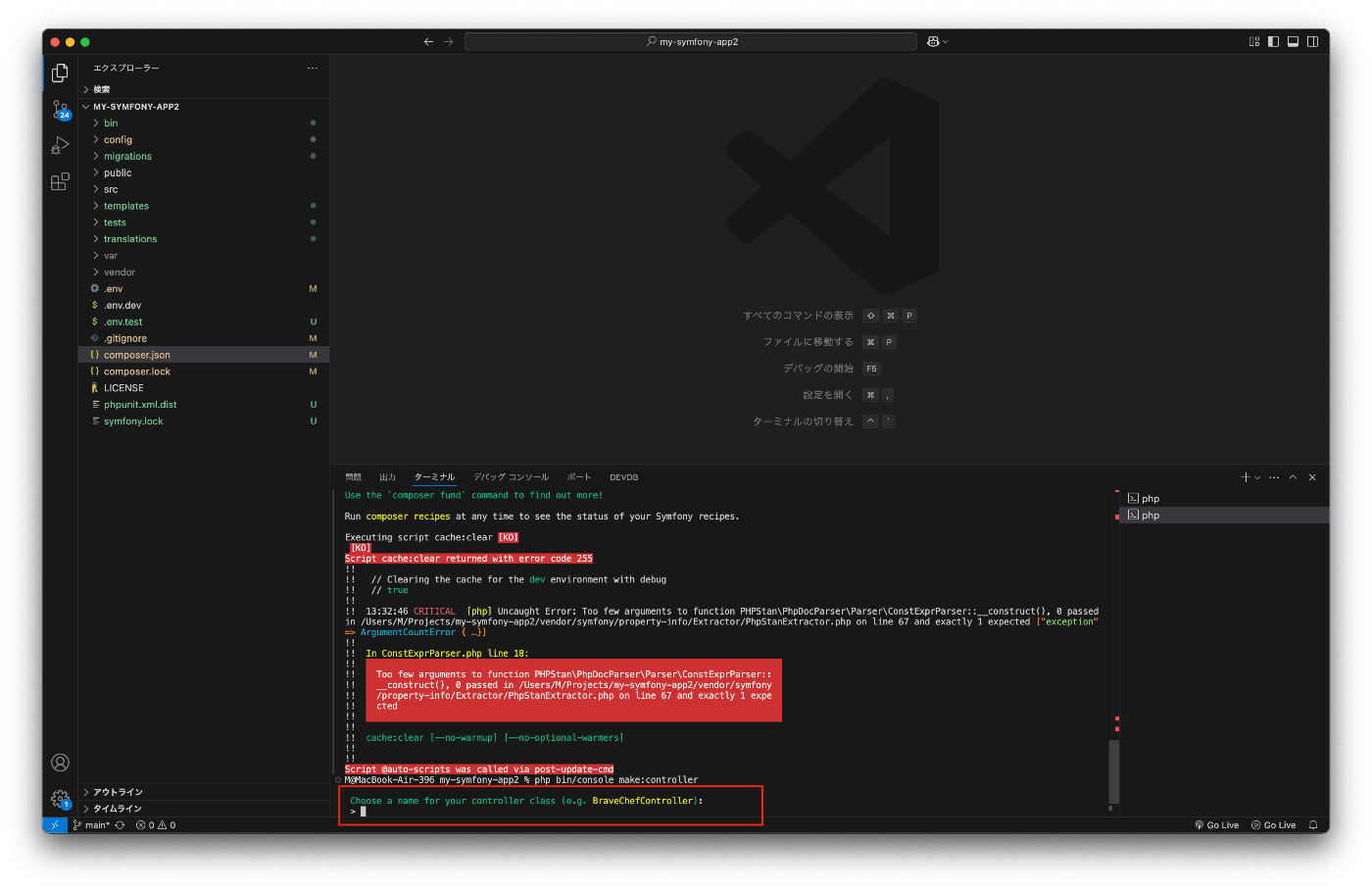This screenshot has width=1372, height=889.
Task: Switch to the 問題 panel tab
Action: coord(354,477)
